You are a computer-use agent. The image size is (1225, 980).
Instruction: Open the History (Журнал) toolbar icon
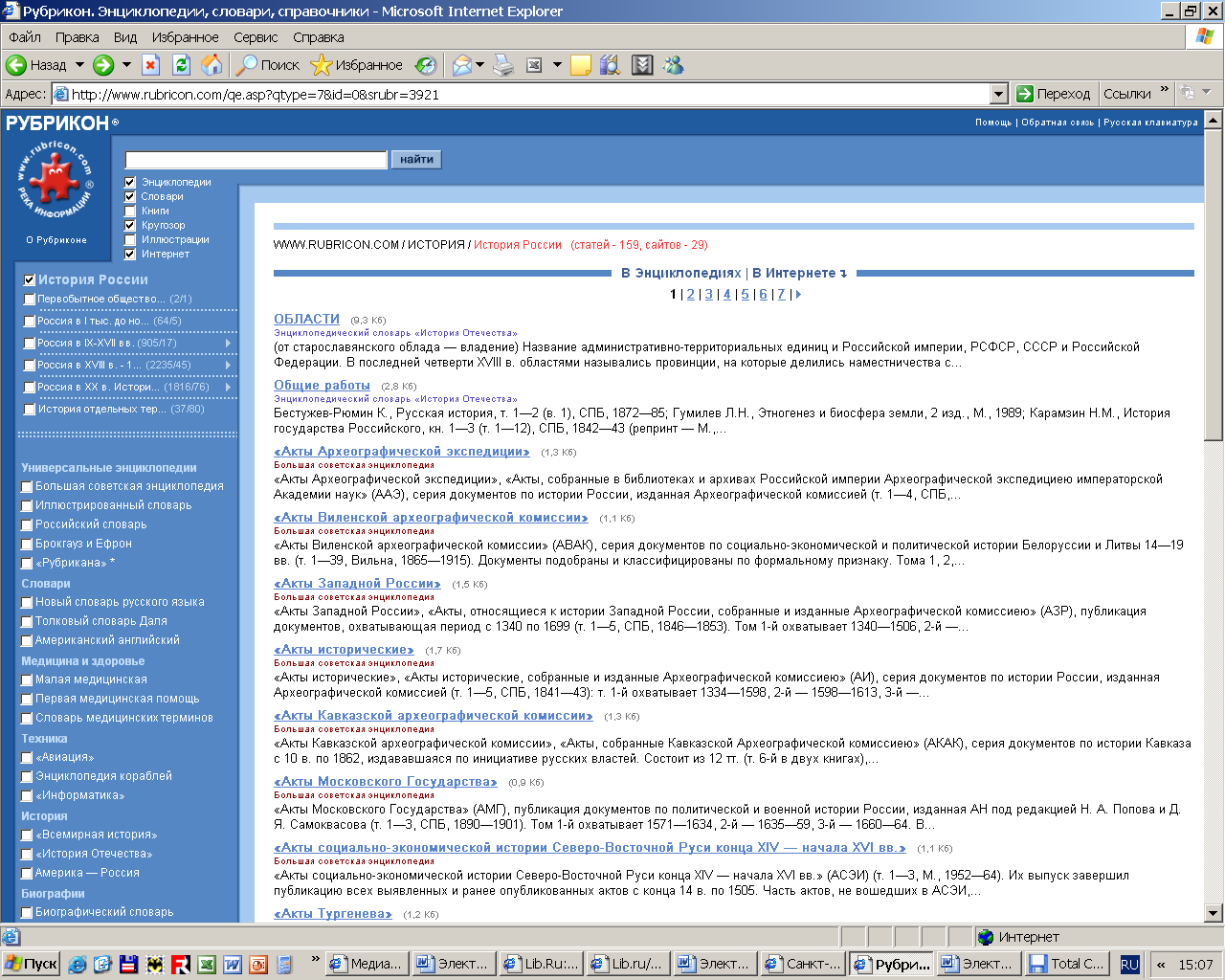426,65
